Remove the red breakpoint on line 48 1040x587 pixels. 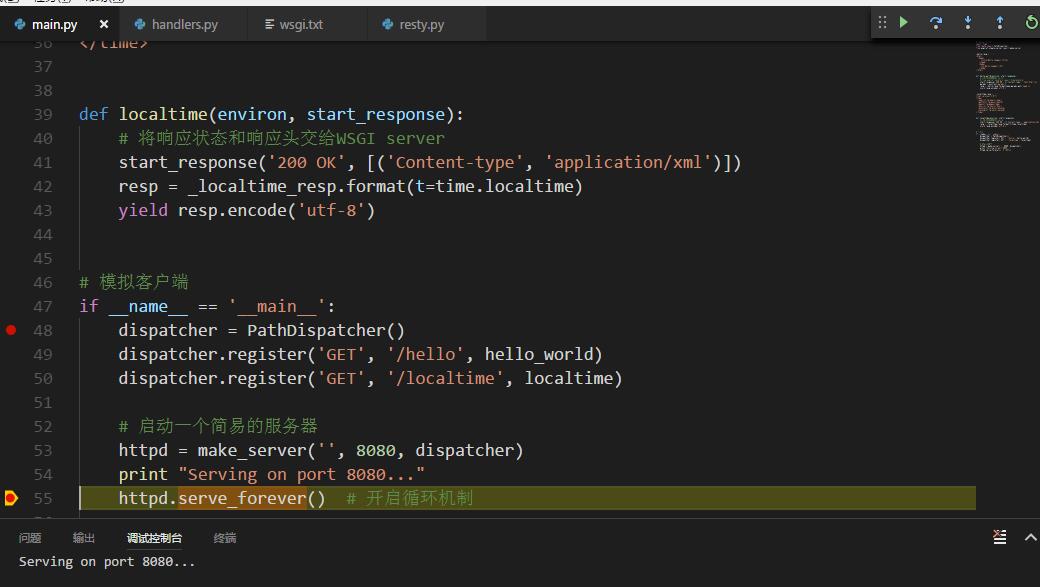pyautogui.click(x=11, y=330)
